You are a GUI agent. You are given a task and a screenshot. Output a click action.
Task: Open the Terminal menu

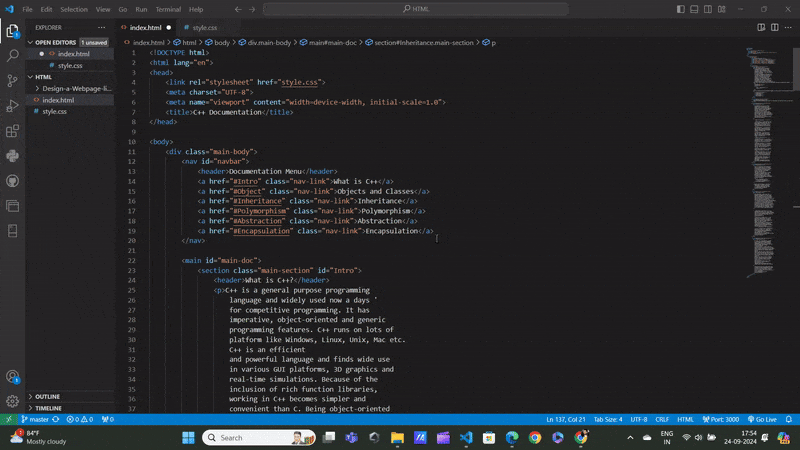coord(168,9)
